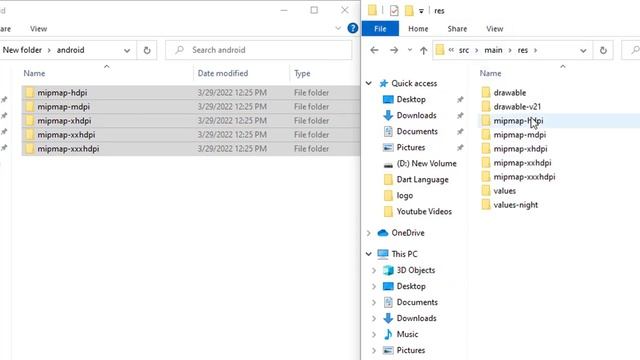Viewport: 640px width, 360px height.
Task: Refresh the res folder view
Action: tap(603, 50)
